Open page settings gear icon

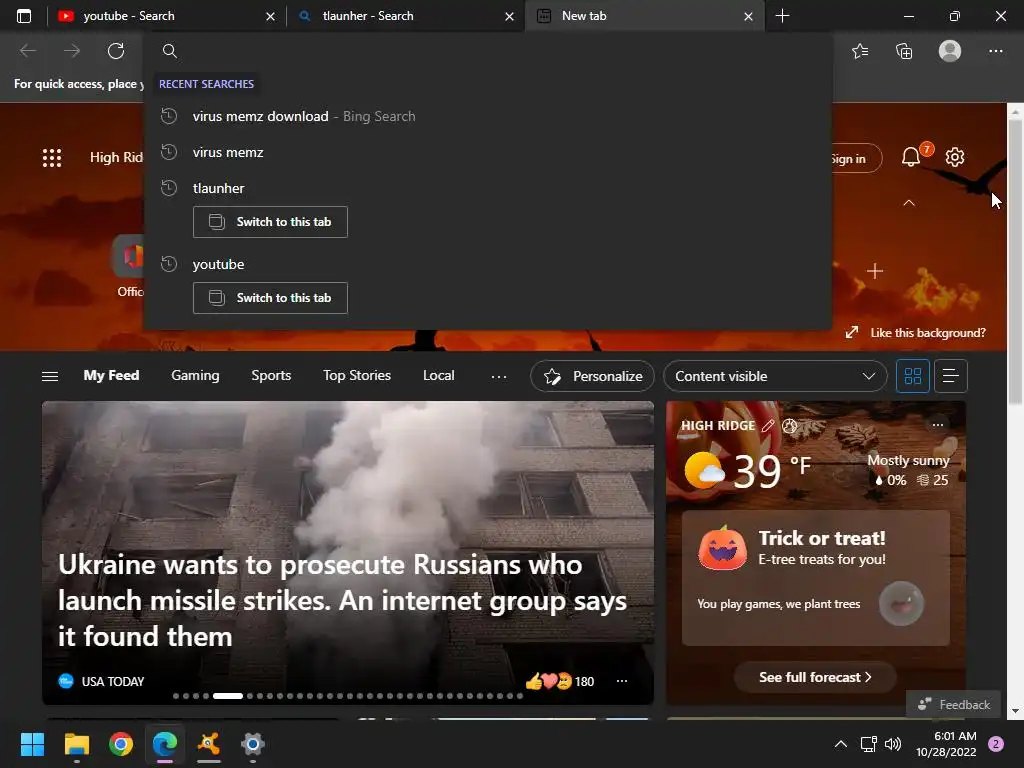[955, 157]
